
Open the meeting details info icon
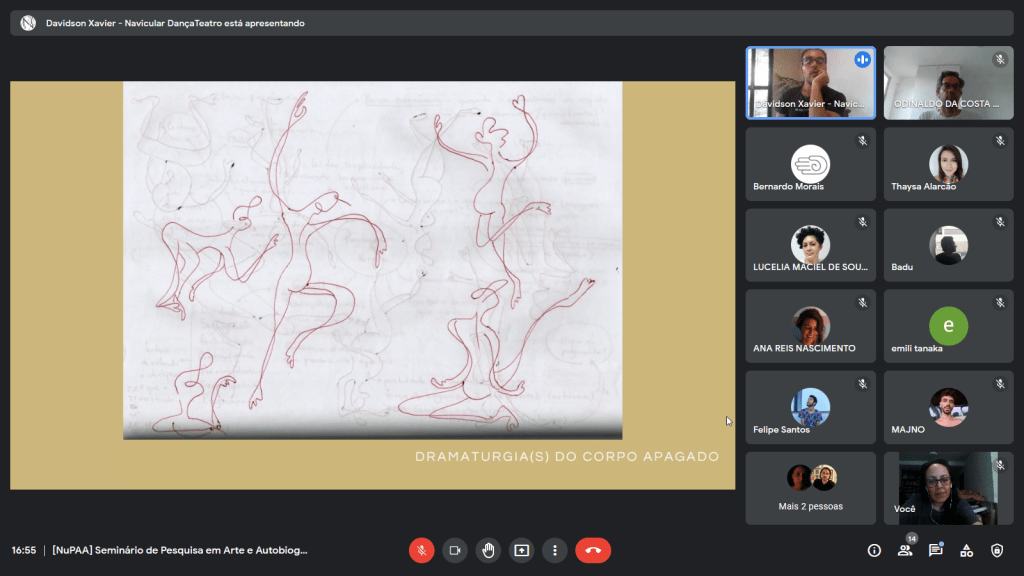874,550
